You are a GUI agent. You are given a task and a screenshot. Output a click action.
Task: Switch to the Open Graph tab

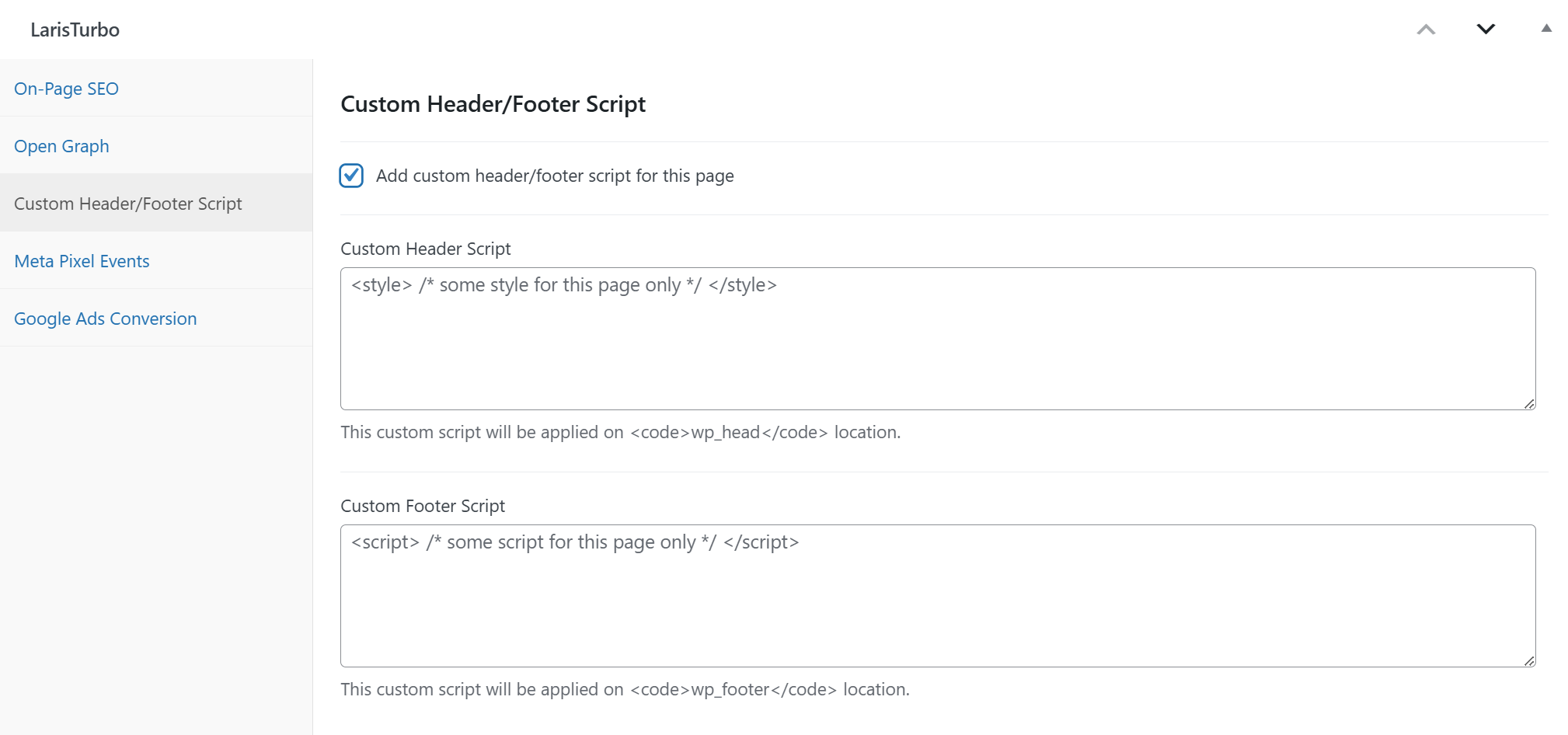tap(61, 146)
